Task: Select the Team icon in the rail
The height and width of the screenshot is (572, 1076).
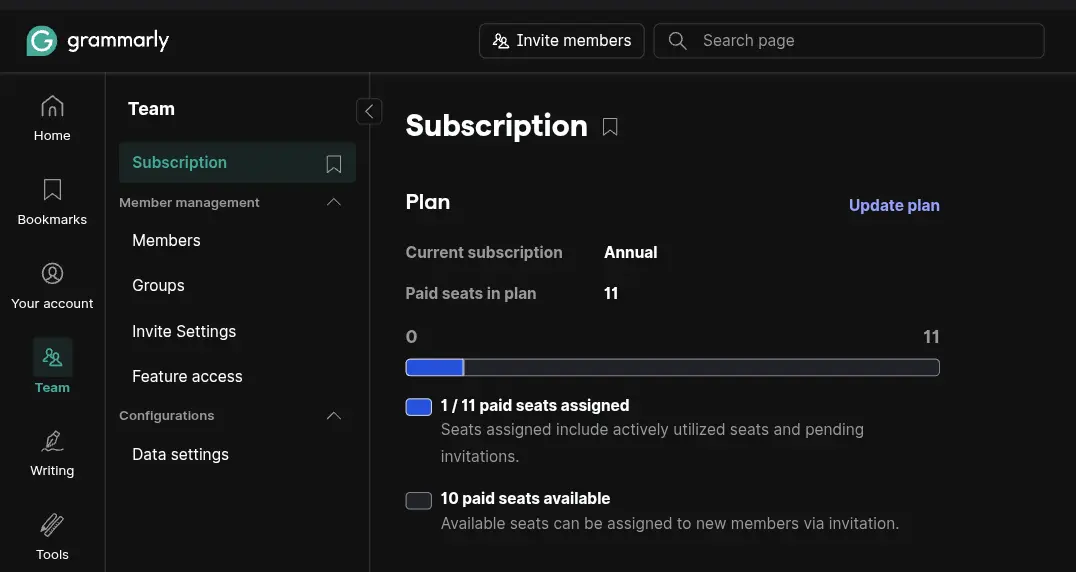Action: point(52,357)
